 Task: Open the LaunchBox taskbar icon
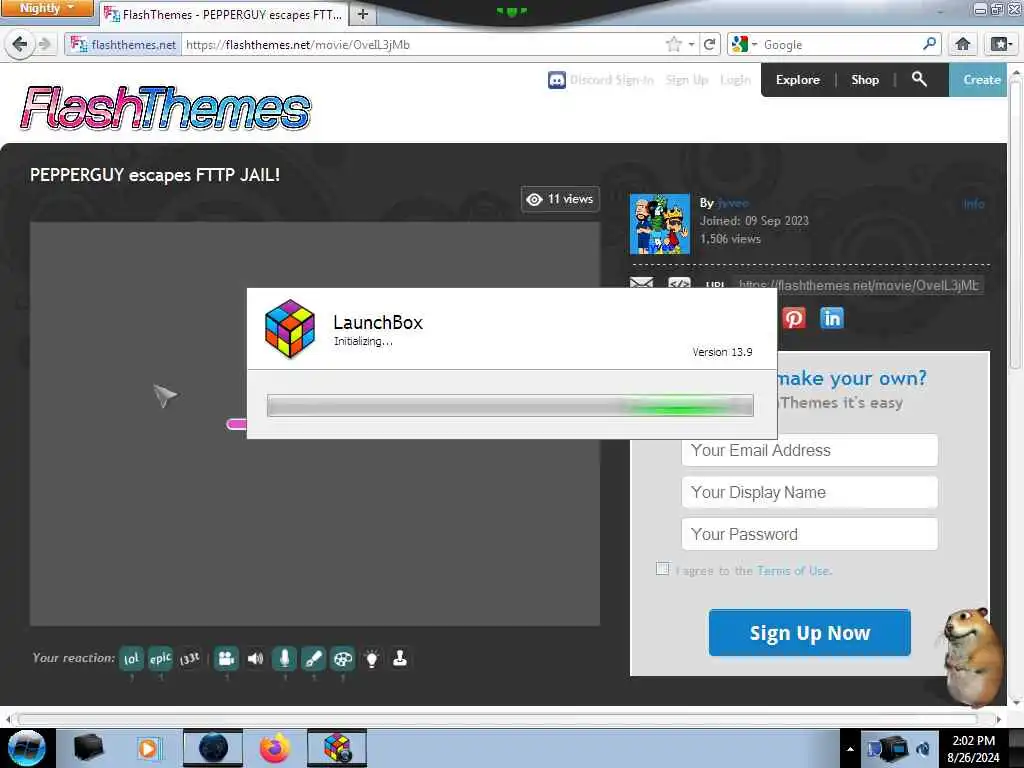[x=337, y=748]
